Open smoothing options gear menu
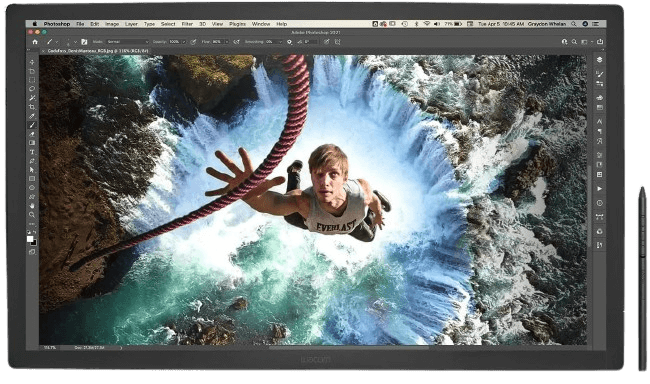The height and width of the screenshot is (384, 650). point(289,41)
